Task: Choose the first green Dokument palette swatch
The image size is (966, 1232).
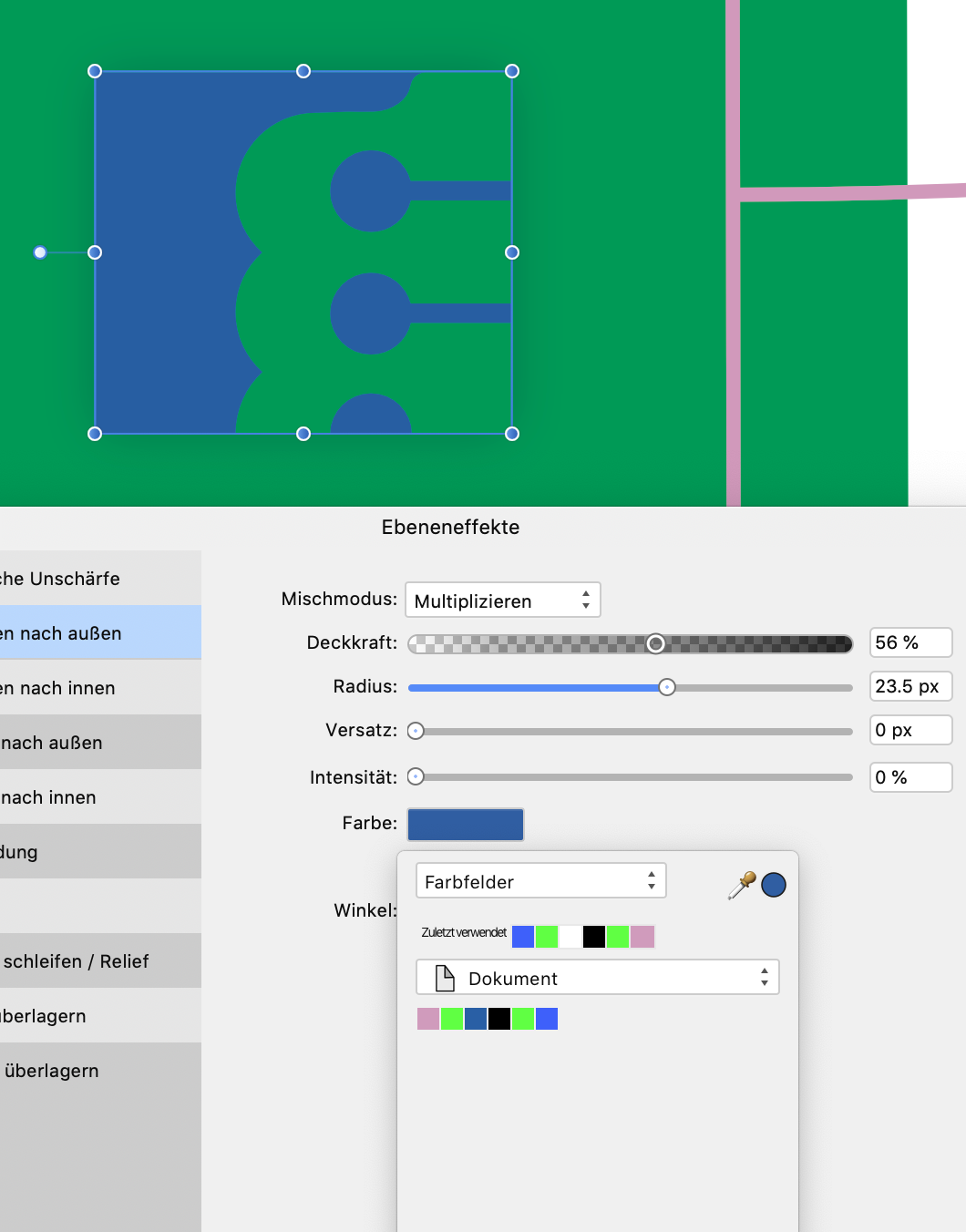Action: 452,1019
